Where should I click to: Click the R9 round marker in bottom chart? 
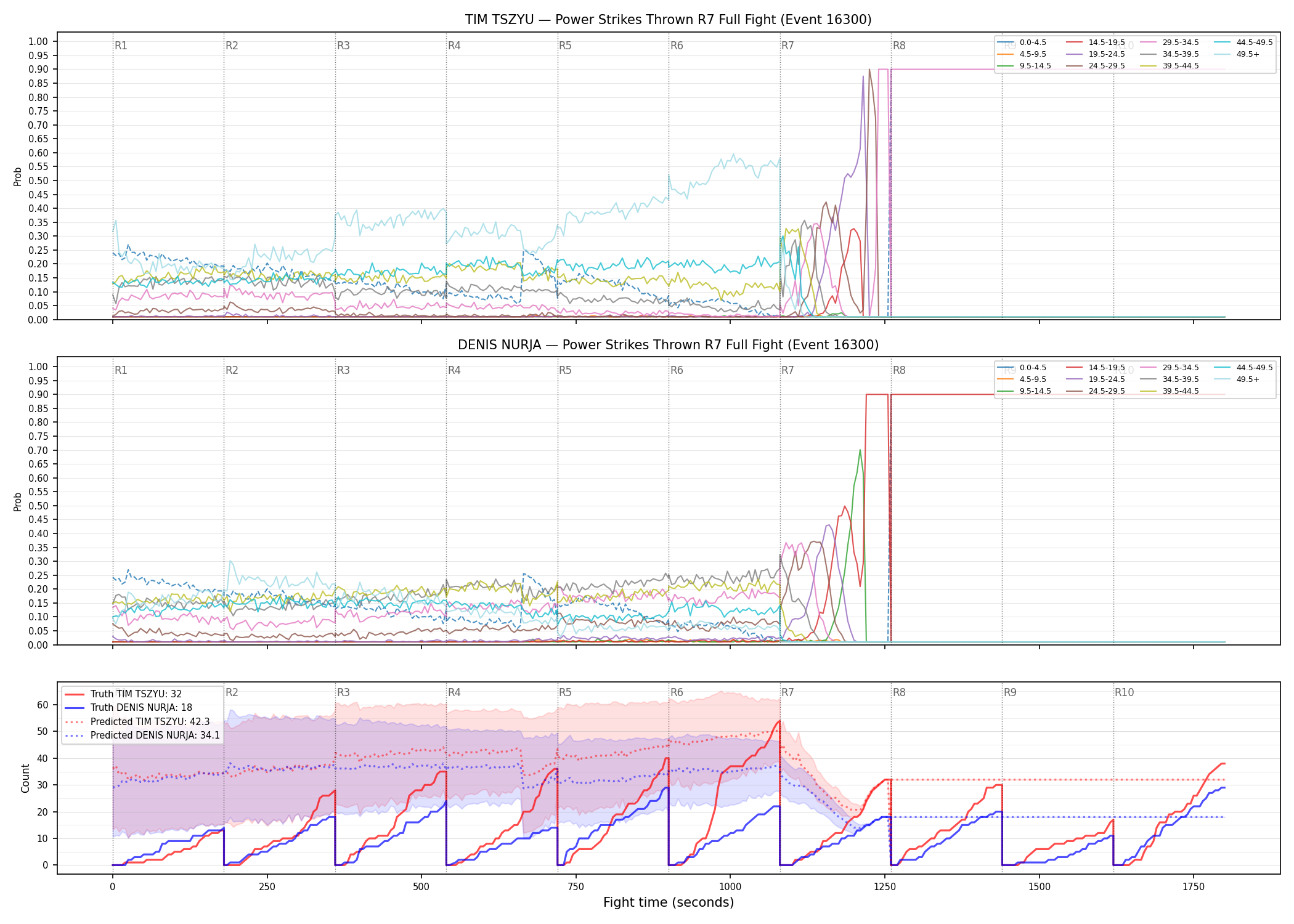click(x=1010, y=692)
